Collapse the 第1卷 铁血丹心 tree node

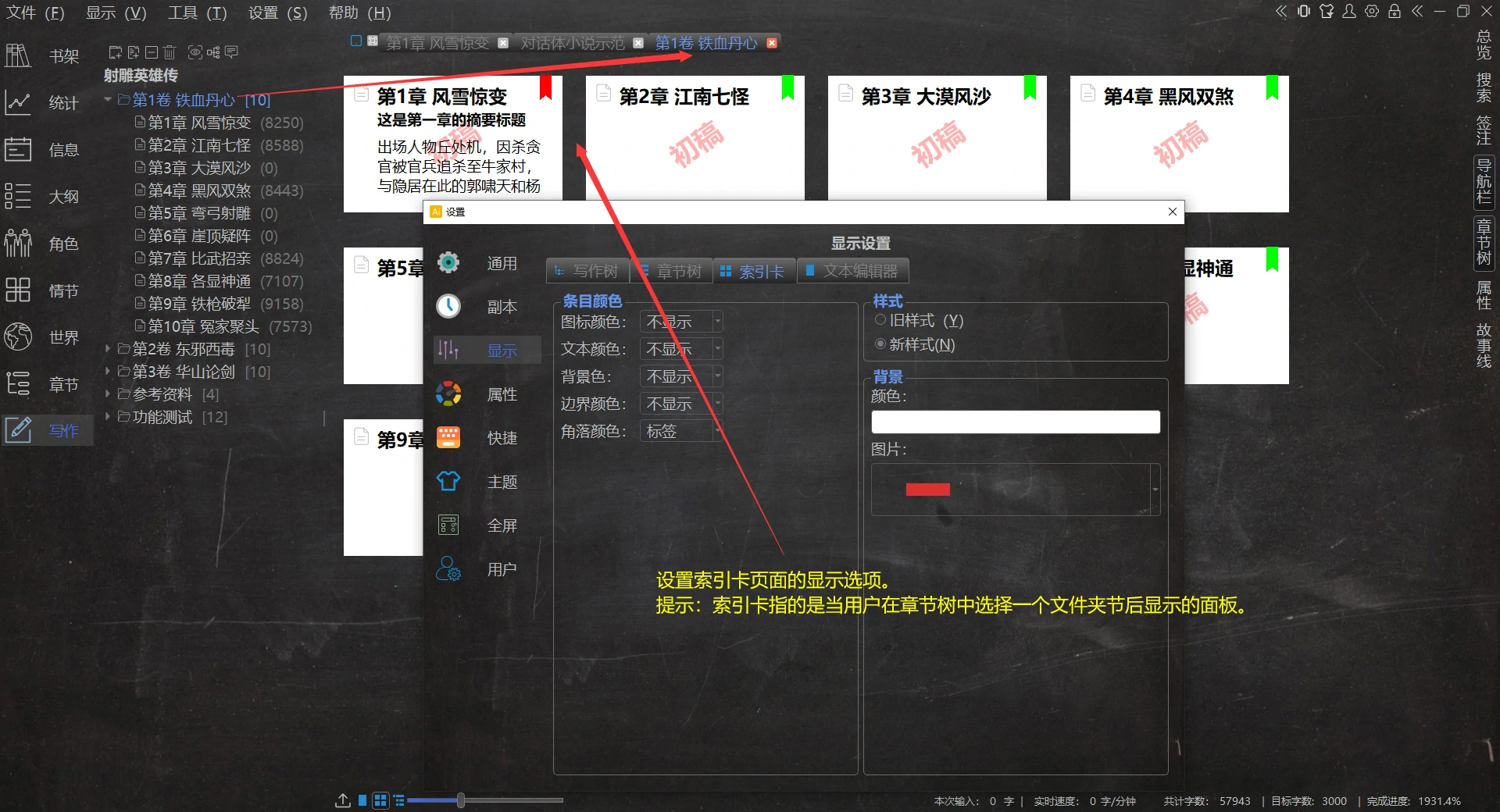tap(108, 100)
